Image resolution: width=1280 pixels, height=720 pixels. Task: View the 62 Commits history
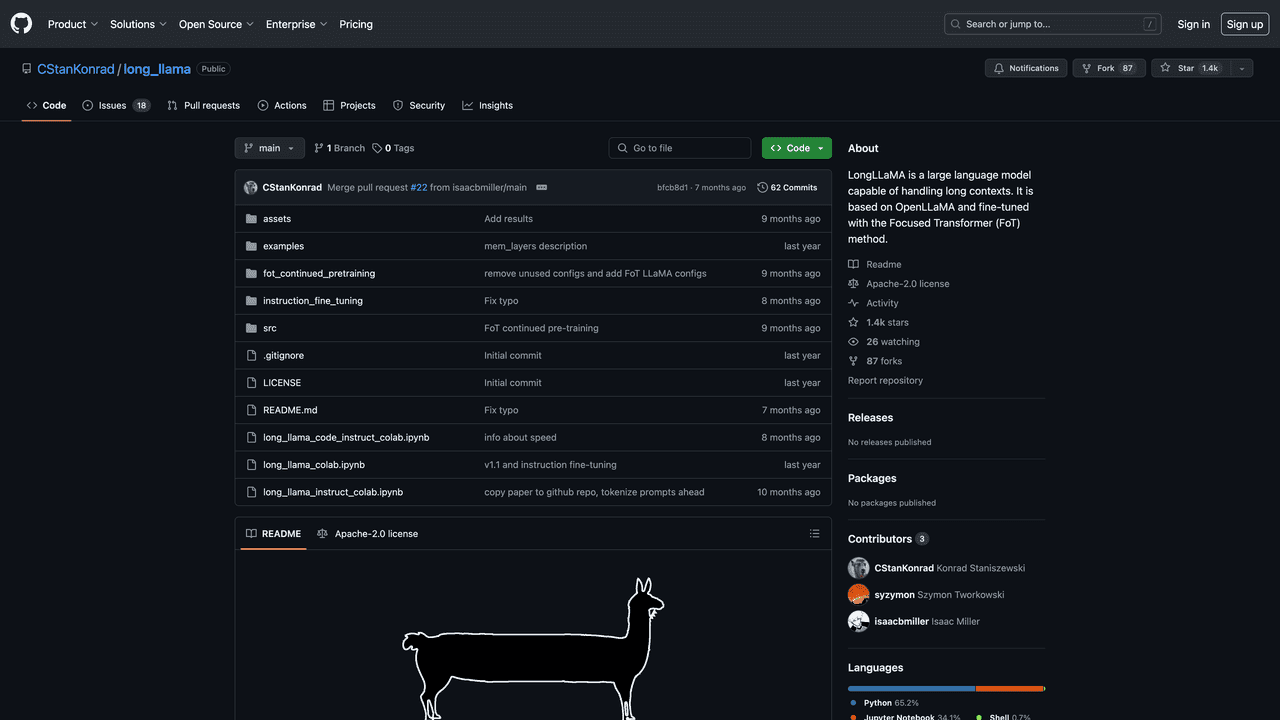(x=788, y=187)
